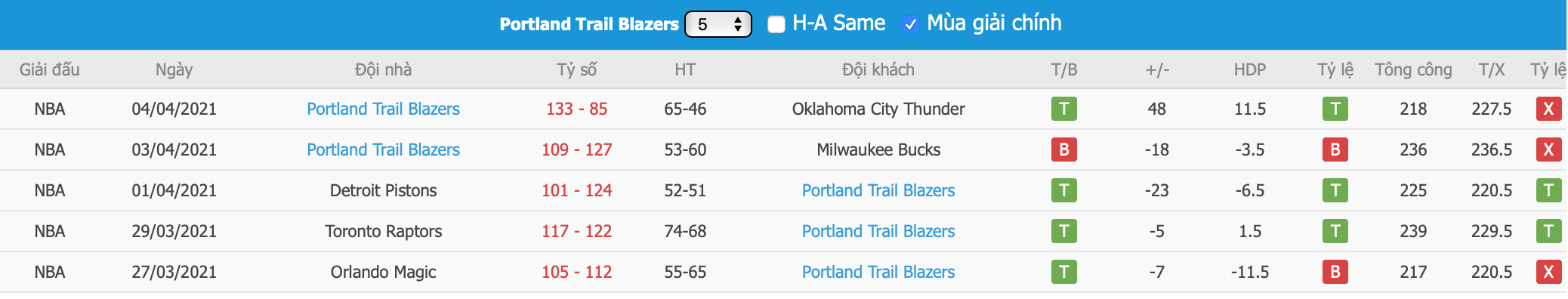Click red X badge in Oklahoma City Thunder row
The width and height of the screenshot is (1568, 299).
1548,109
